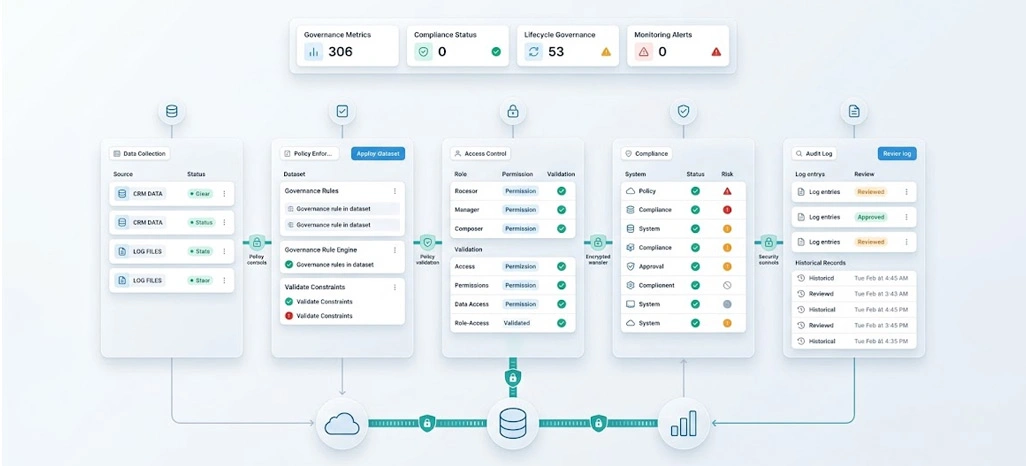Click the Policy controls lock connector
This screenshot has width=1026, height=466.
click(x=256, y=242)
